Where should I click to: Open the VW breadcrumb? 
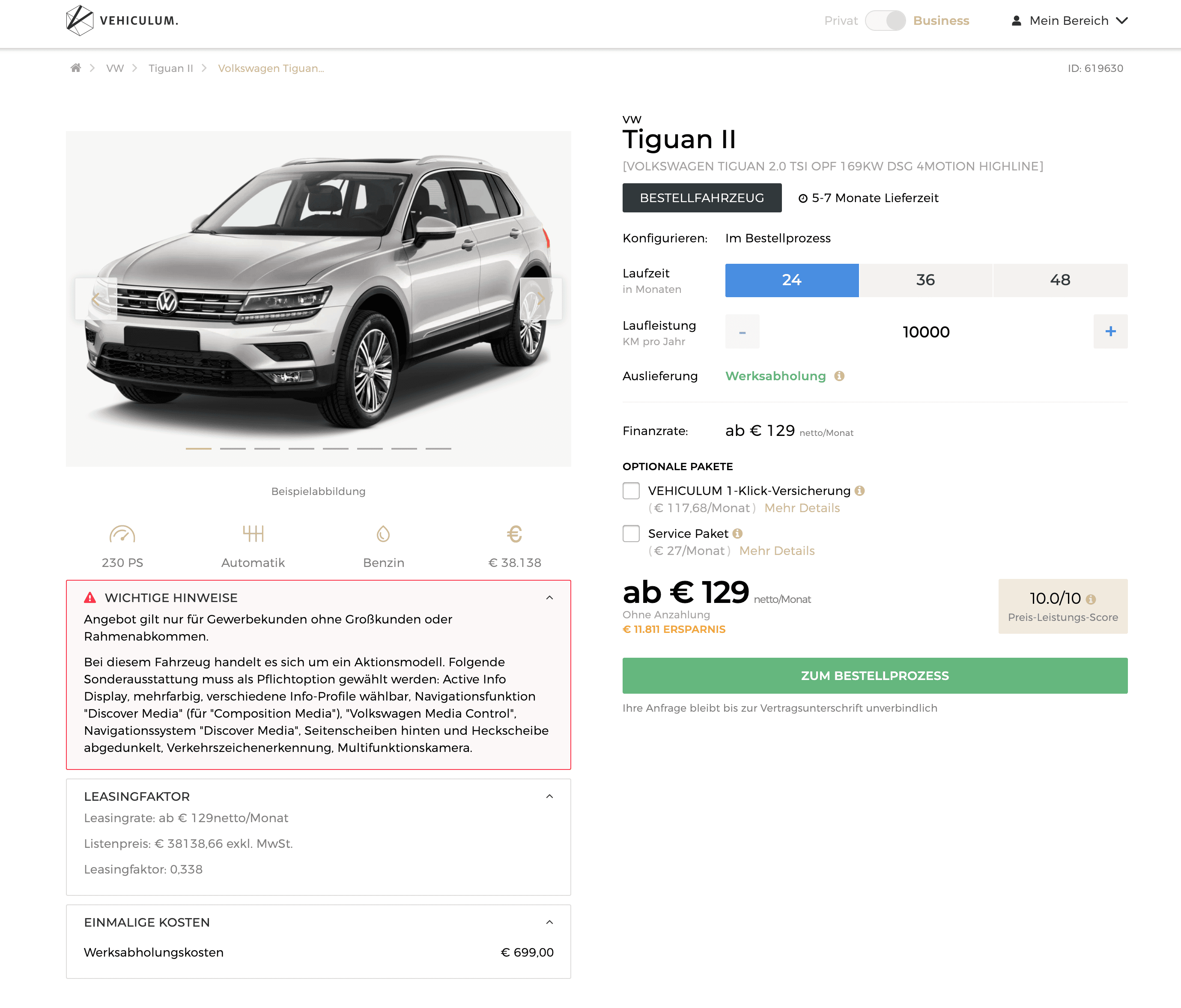pyautogui.click(x=115, y=68)
